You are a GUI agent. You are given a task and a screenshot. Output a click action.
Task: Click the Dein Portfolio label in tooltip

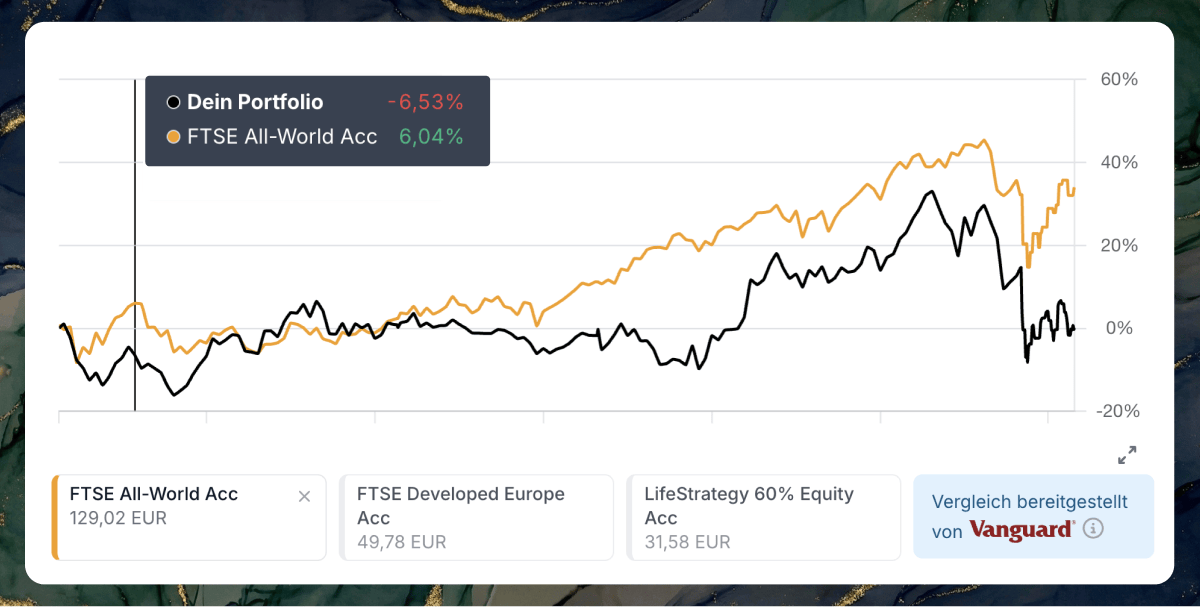tap(255, 102)
